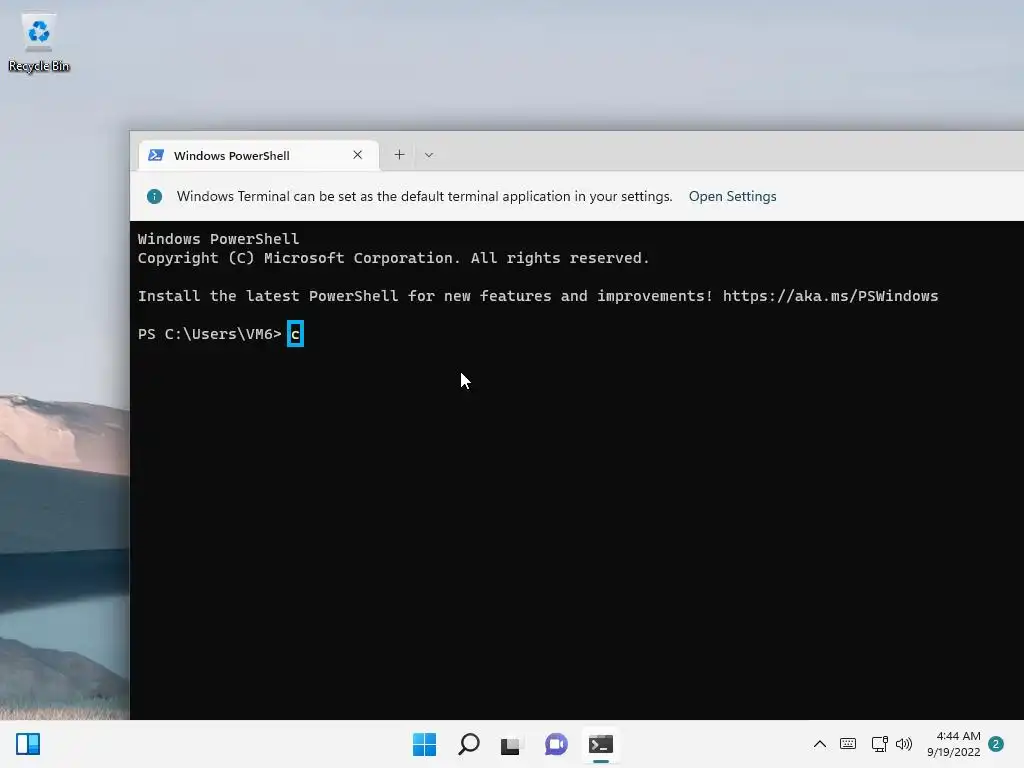
Task: Close the Windows PowerShell tab
Action: (357, 155)
